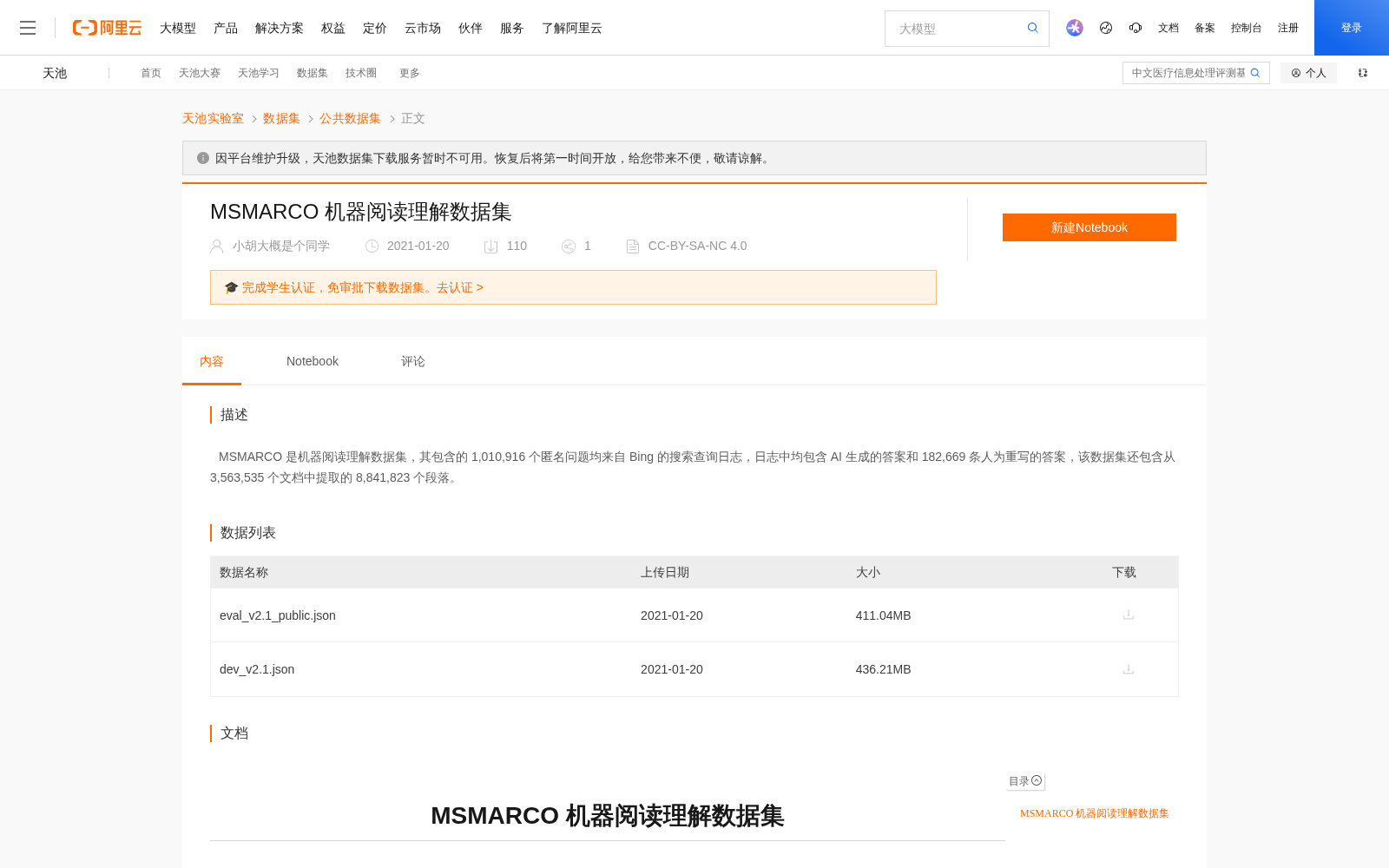Click the date 2021-01-20 under title

(x=418, y=246)
